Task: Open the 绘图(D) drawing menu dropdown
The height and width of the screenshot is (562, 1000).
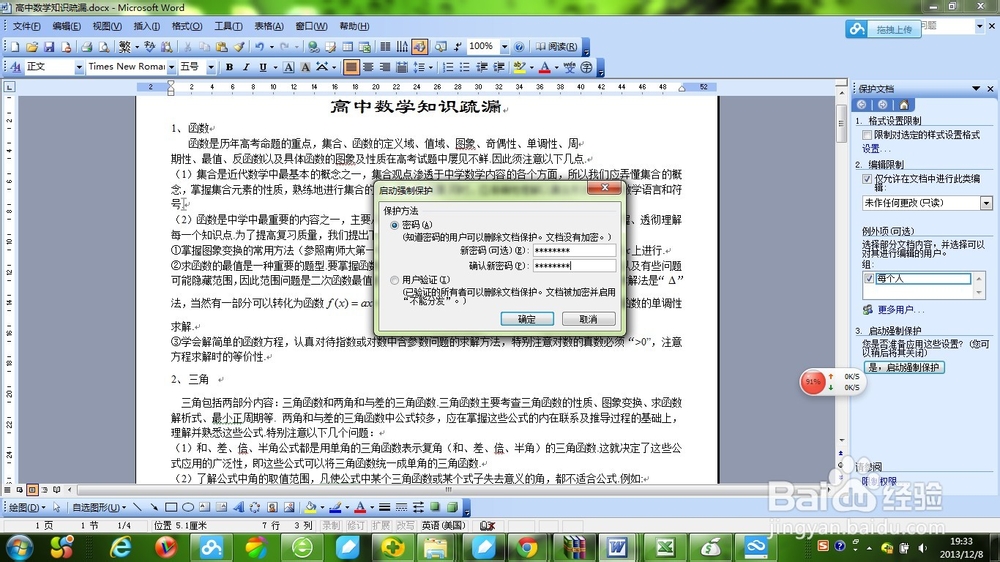Action: pos(27,507)
